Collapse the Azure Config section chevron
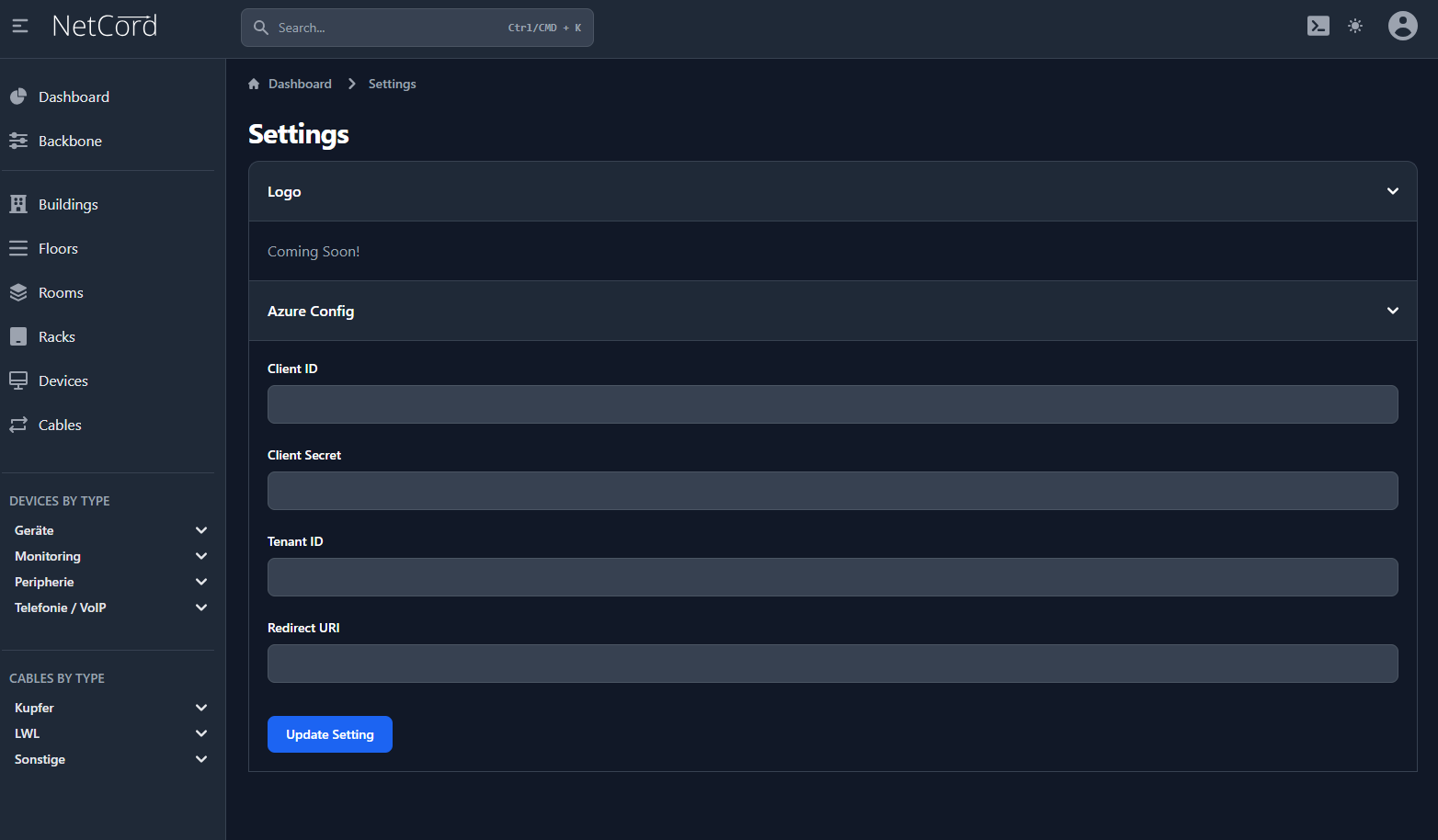Viewport: 1438px width, 840px height. coord(1392,311)
